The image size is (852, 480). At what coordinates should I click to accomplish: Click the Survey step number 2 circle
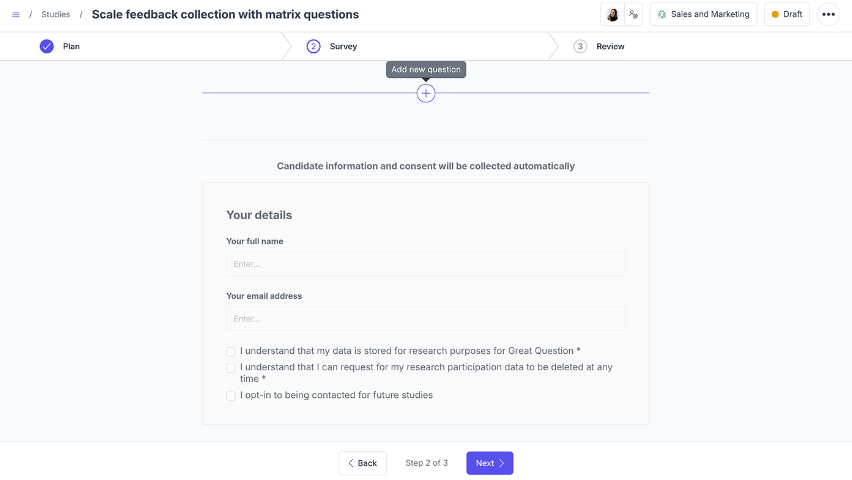pos(313,46)
